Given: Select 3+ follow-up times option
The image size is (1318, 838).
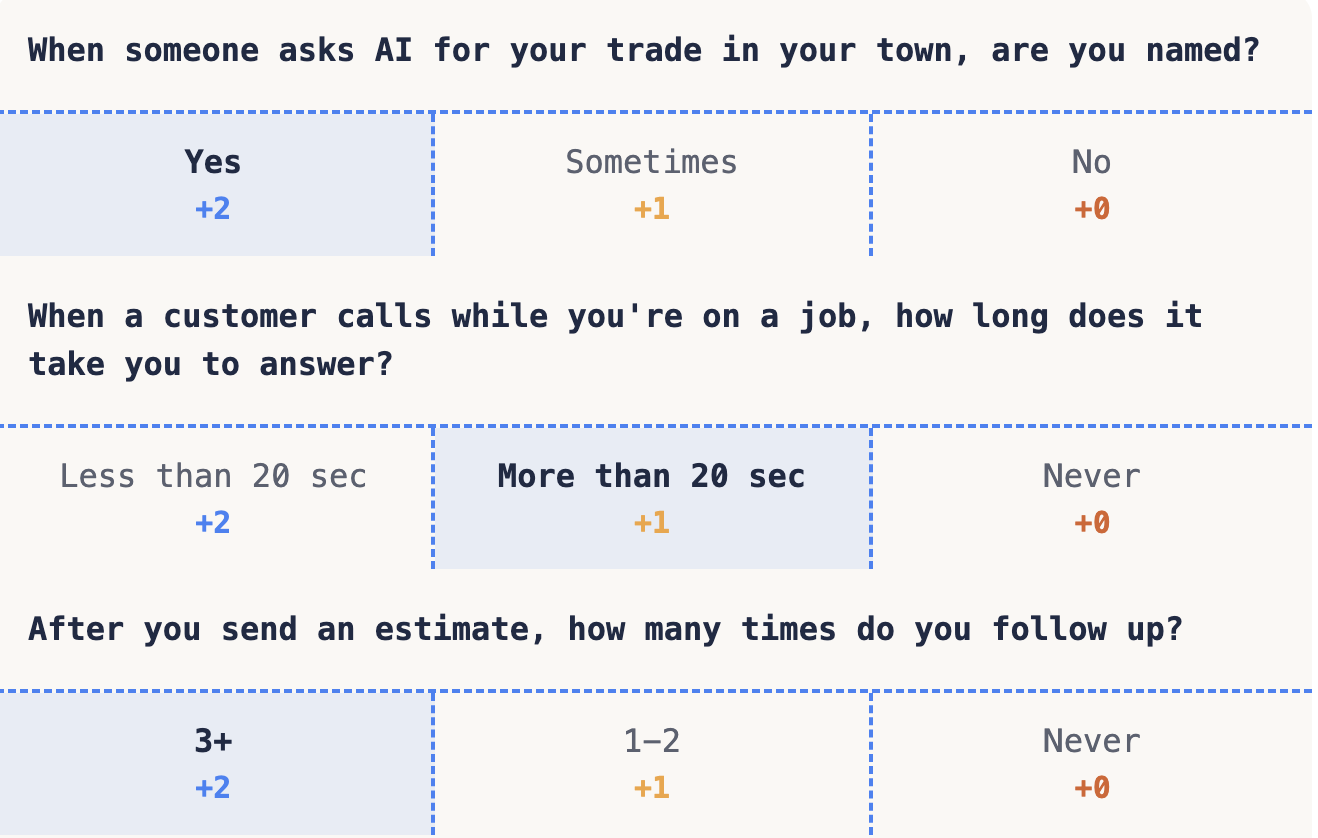Looking at the screenshot, I should coord(215,763).
